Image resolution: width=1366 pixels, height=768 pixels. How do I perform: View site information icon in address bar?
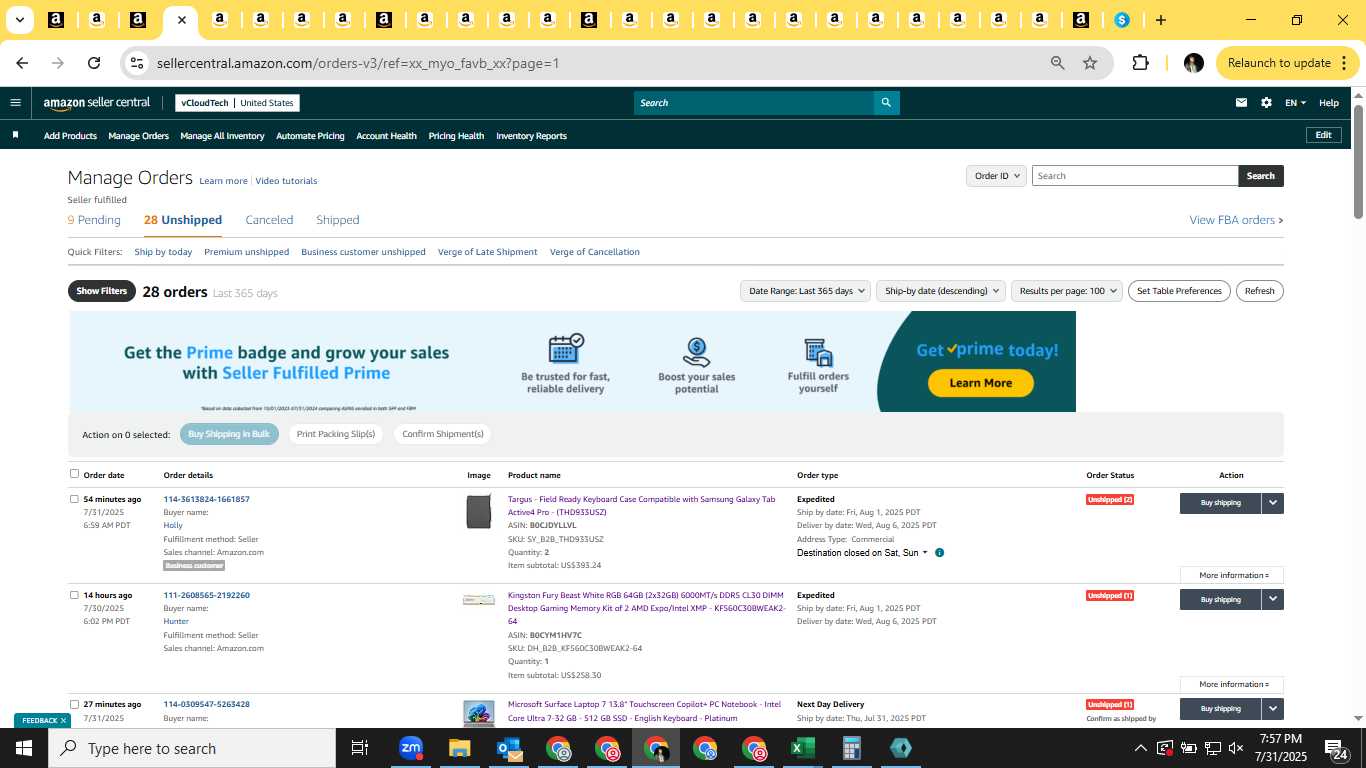point(136,63)
